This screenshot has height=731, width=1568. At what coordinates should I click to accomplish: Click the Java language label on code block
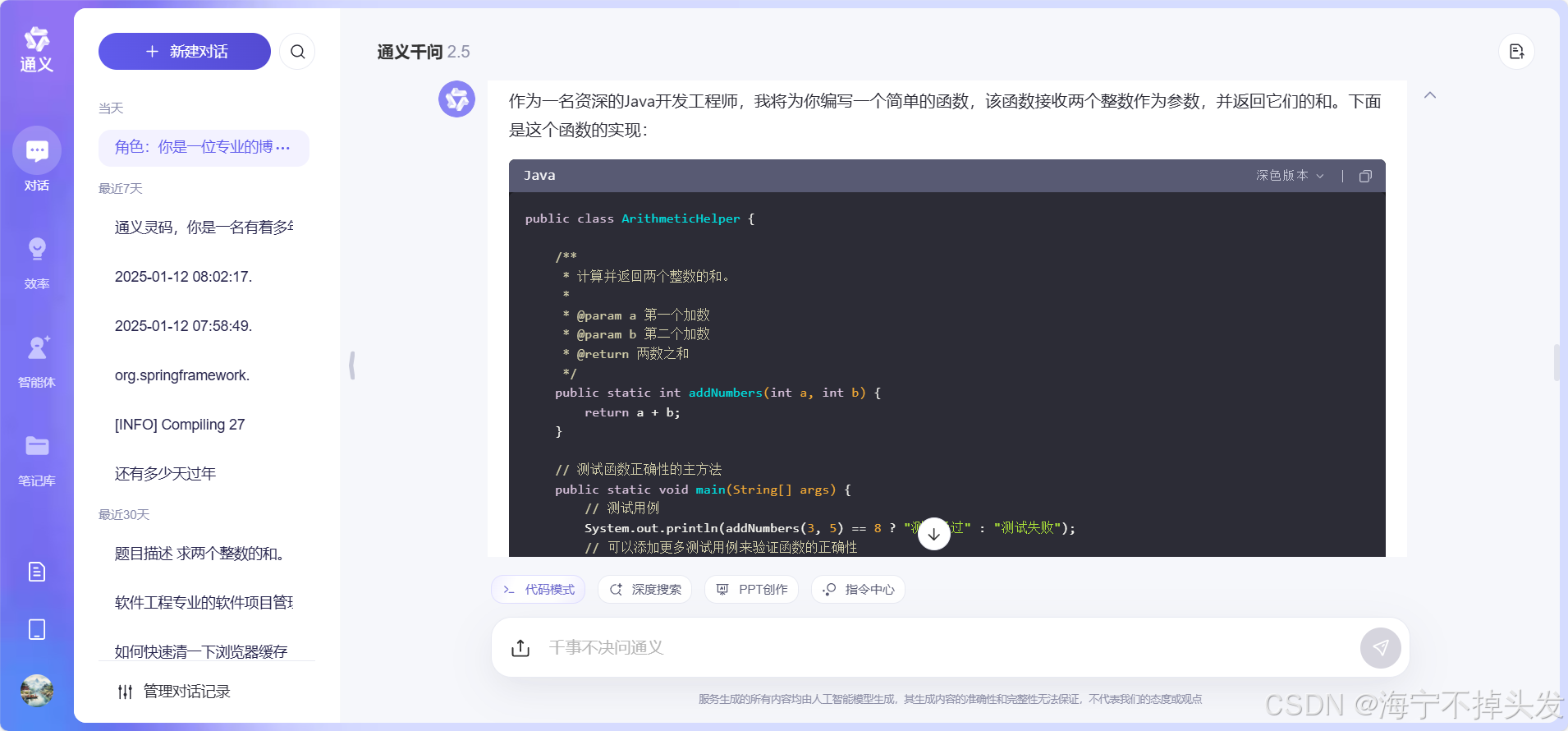tap(539, 176)
